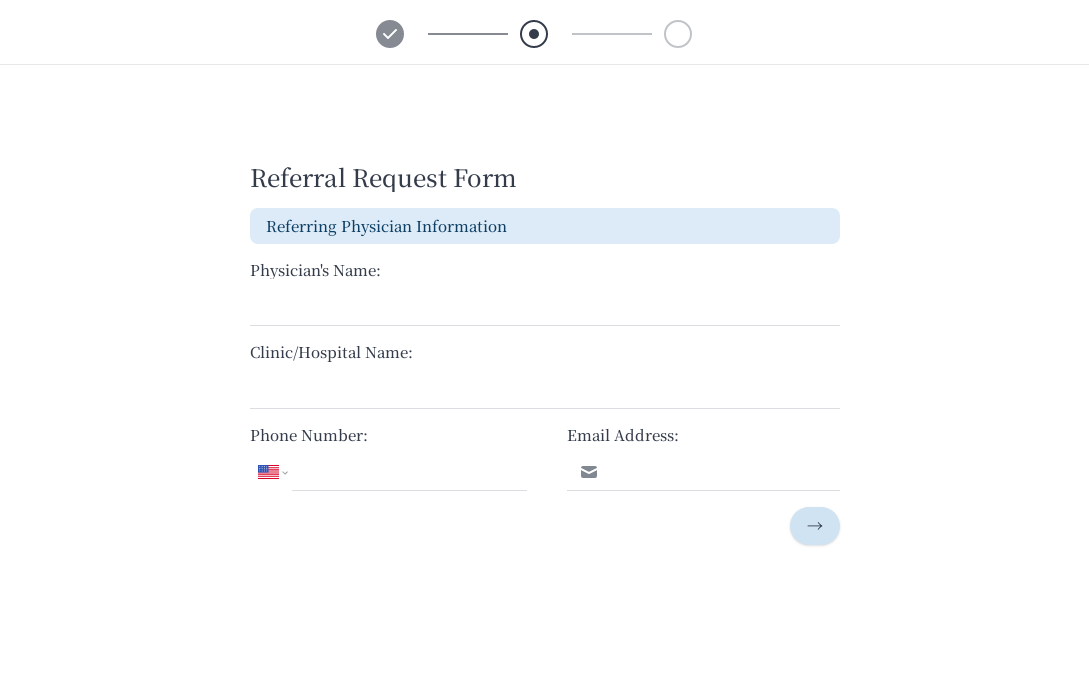Click the light progress line before step three
The image size is (1089, 681).
[612, 34]
